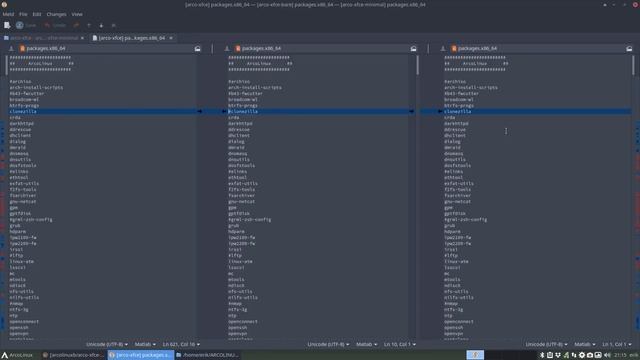Close the folder comparison tab
640x360 pixels.
point(82,38)
